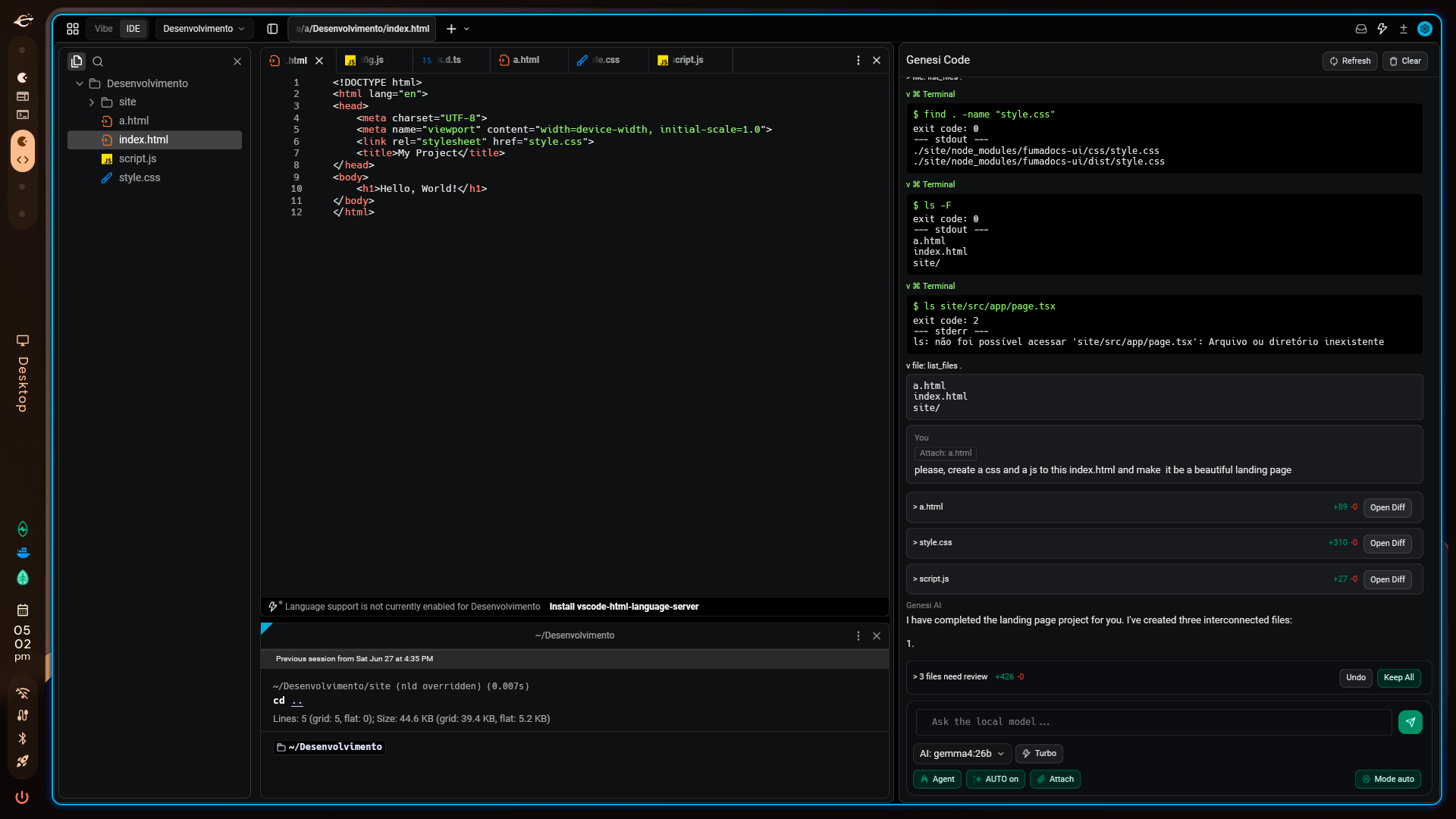Image resolution: width=1456 pixels, height=819 pixels.
Task: Toggle the sidebar panel layout icon
Action: (272, 29)
